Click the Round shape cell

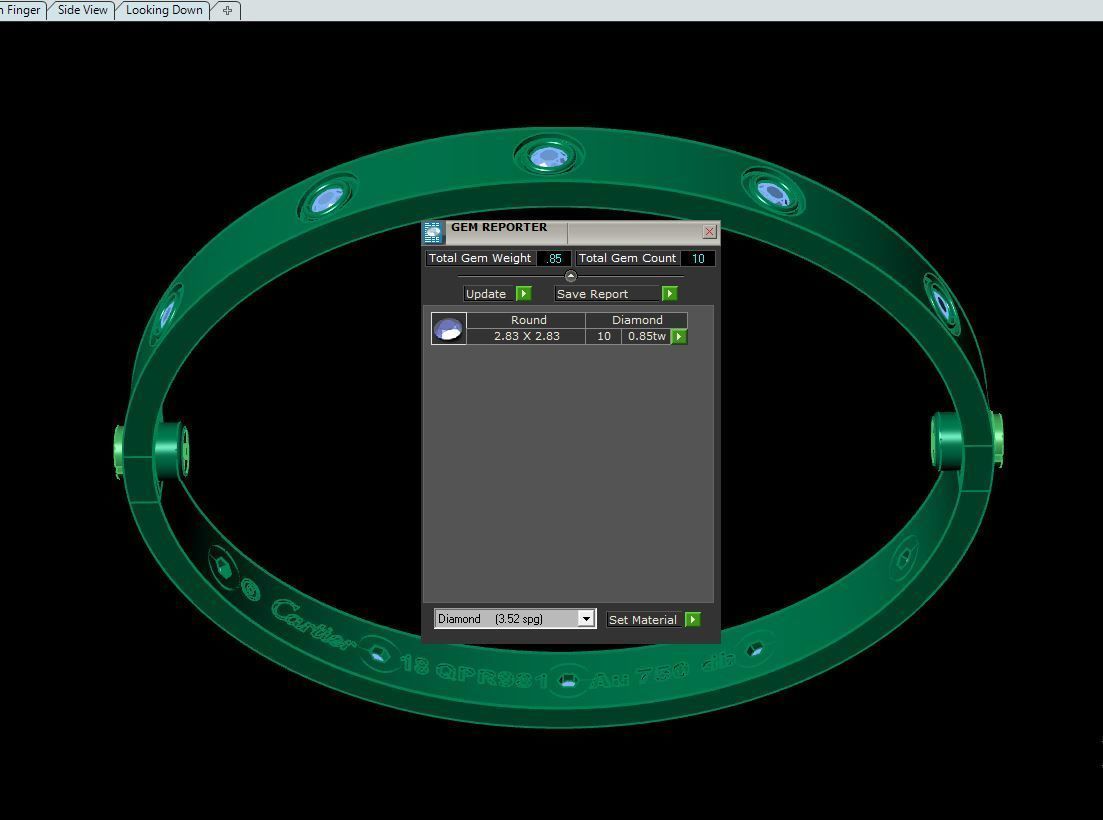(x=528, y=320)
